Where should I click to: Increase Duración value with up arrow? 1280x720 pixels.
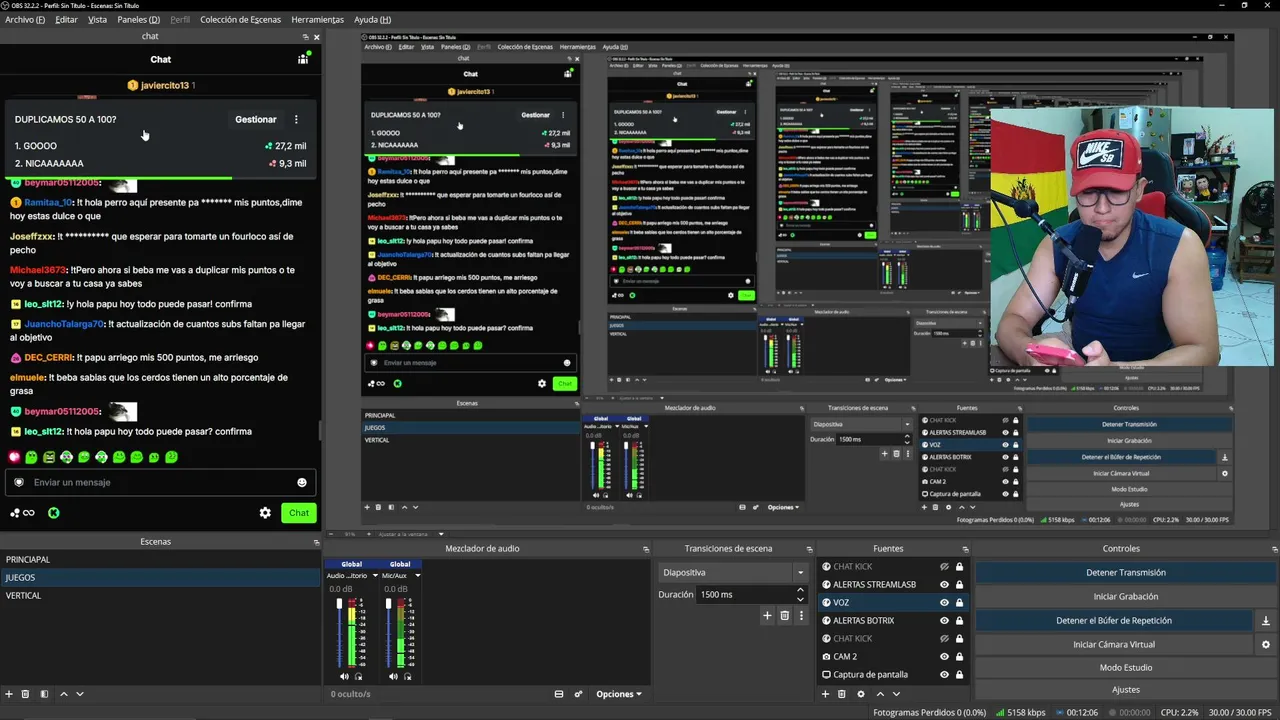coord(800,590)
